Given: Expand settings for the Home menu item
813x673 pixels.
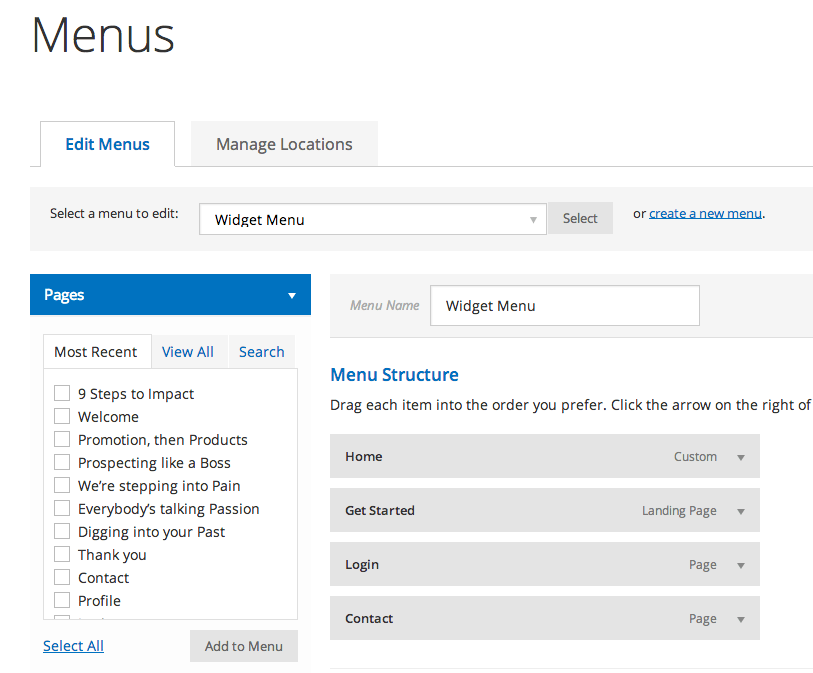Looking at the screenshot, I should pyautogui.click(x=739, y=455).
